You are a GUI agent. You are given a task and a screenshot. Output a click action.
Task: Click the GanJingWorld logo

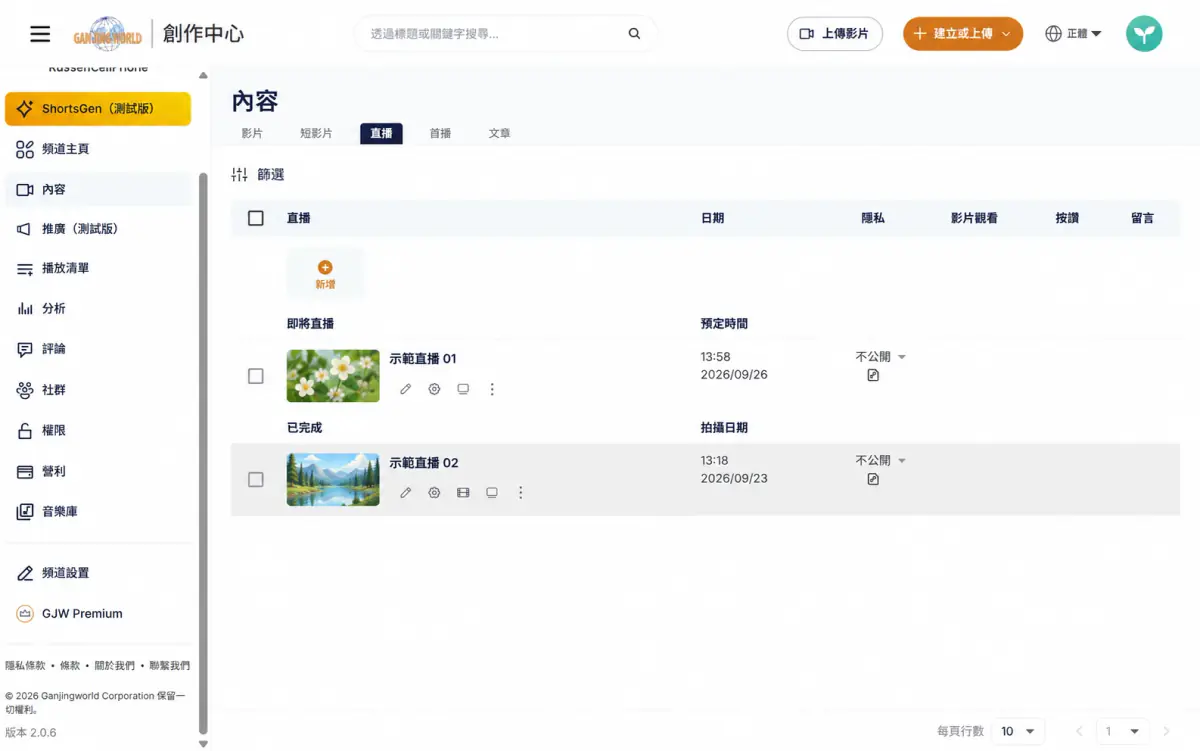pos(108,34)
